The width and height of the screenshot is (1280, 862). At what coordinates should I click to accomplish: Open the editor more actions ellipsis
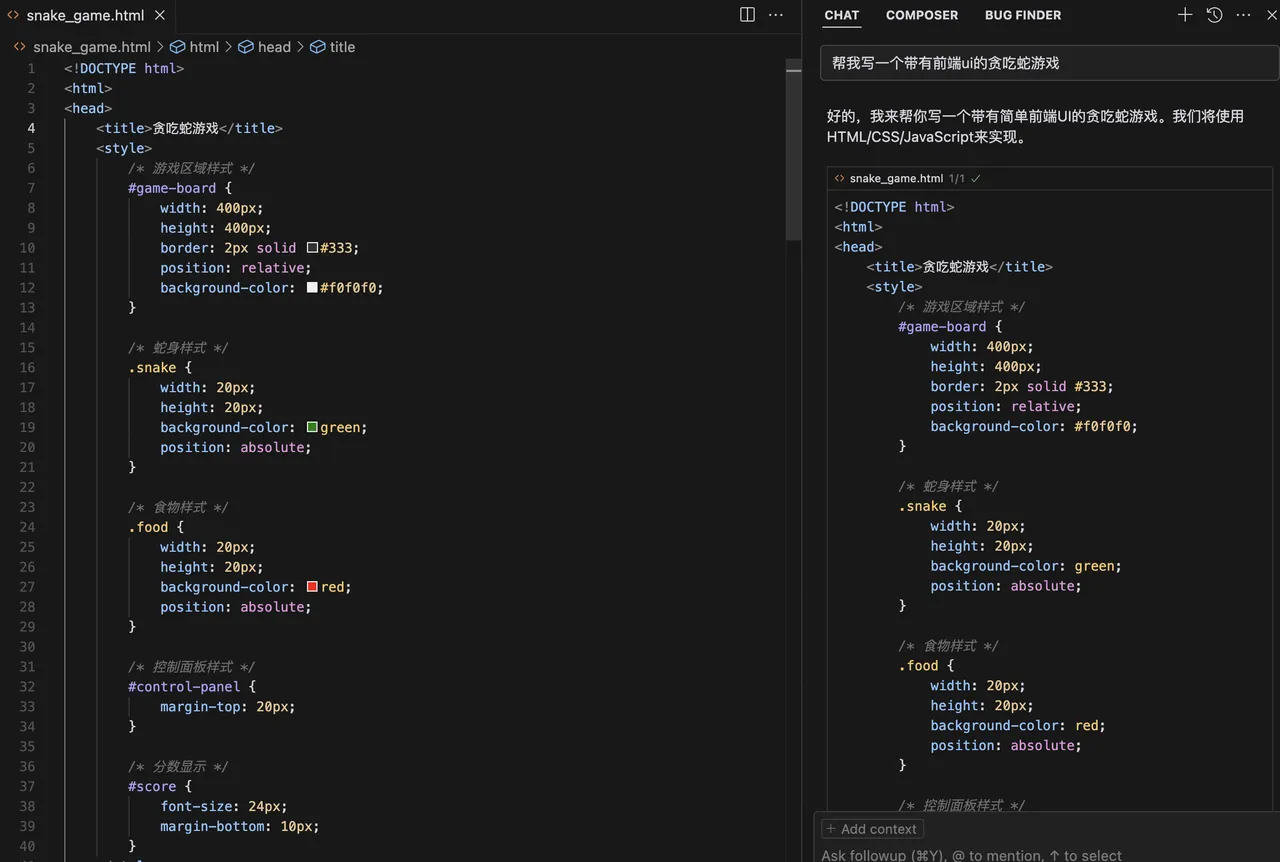tap(776, 15)
